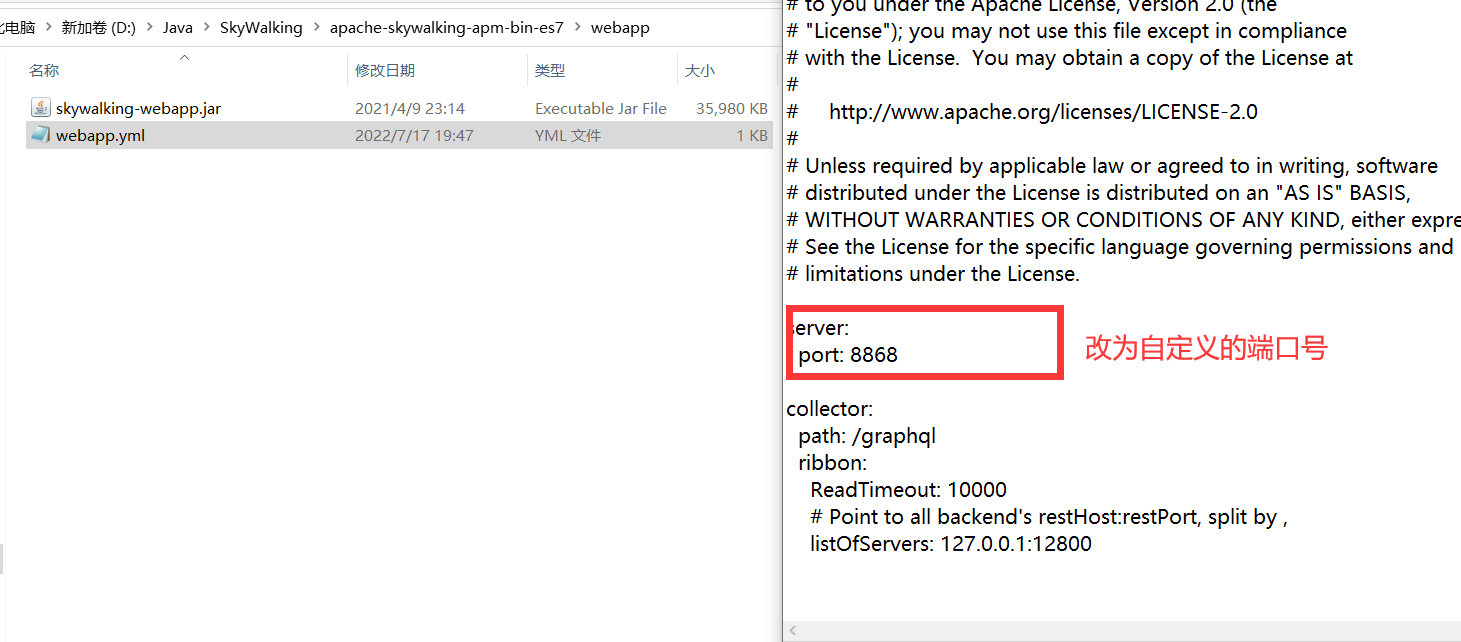The width and height of the screenshot is (1461, 642).
Task: Sort files by 修改日期 column header
Action: [x=385, y=70]
